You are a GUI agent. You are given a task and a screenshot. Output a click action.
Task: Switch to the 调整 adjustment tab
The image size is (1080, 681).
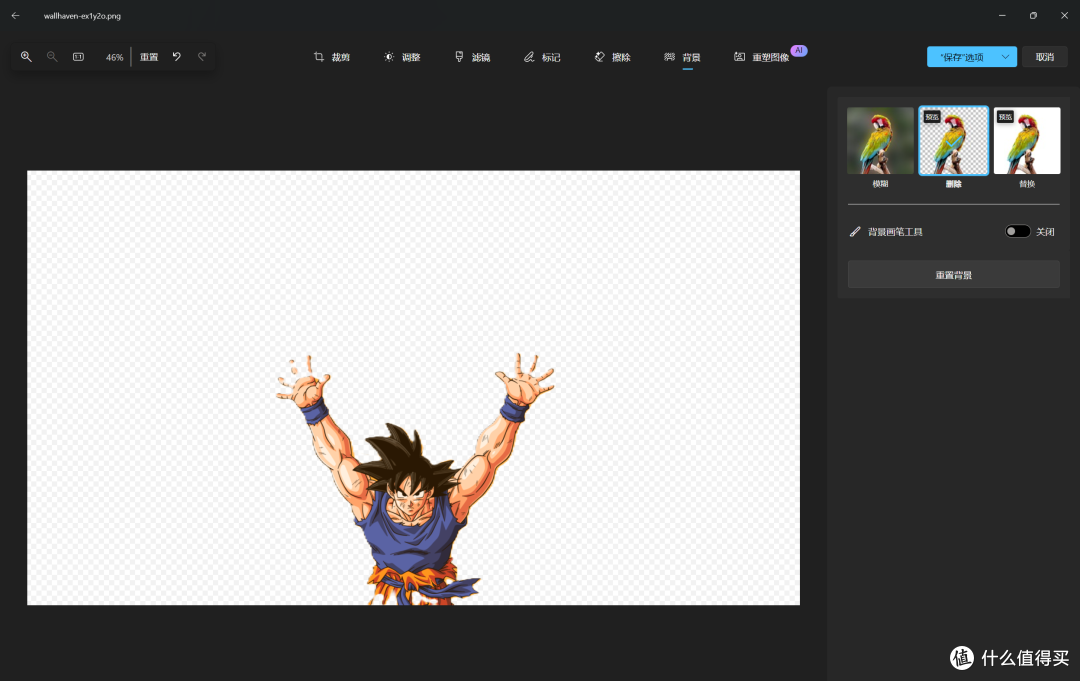[402, 57]
